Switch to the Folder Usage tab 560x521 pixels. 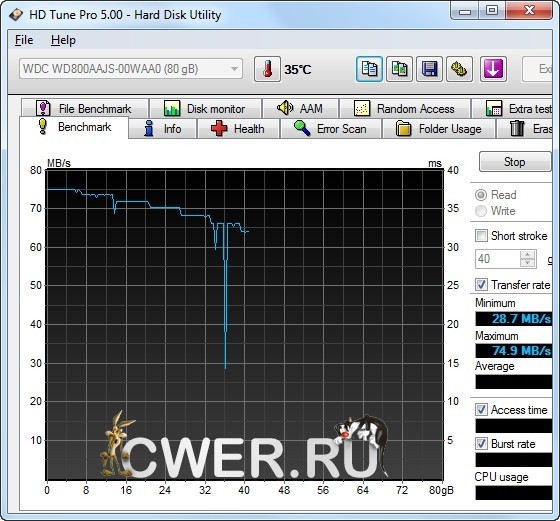[439, 129]
